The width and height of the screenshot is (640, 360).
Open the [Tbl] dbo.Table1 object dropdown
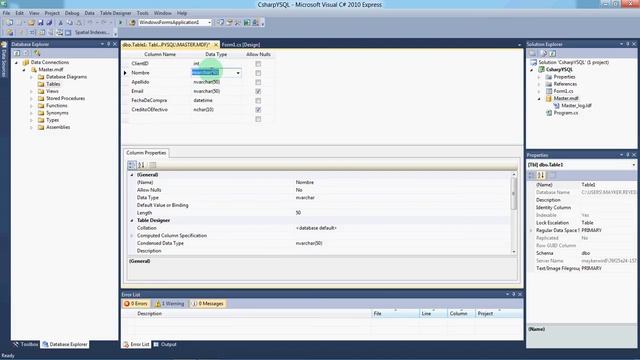[x=633, y=165]
